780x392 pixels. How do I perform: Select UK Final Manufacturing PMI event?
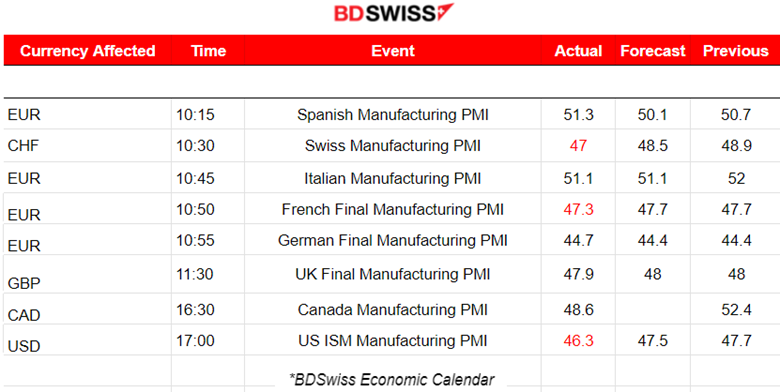pyautogui.click(x=393, y=274)
